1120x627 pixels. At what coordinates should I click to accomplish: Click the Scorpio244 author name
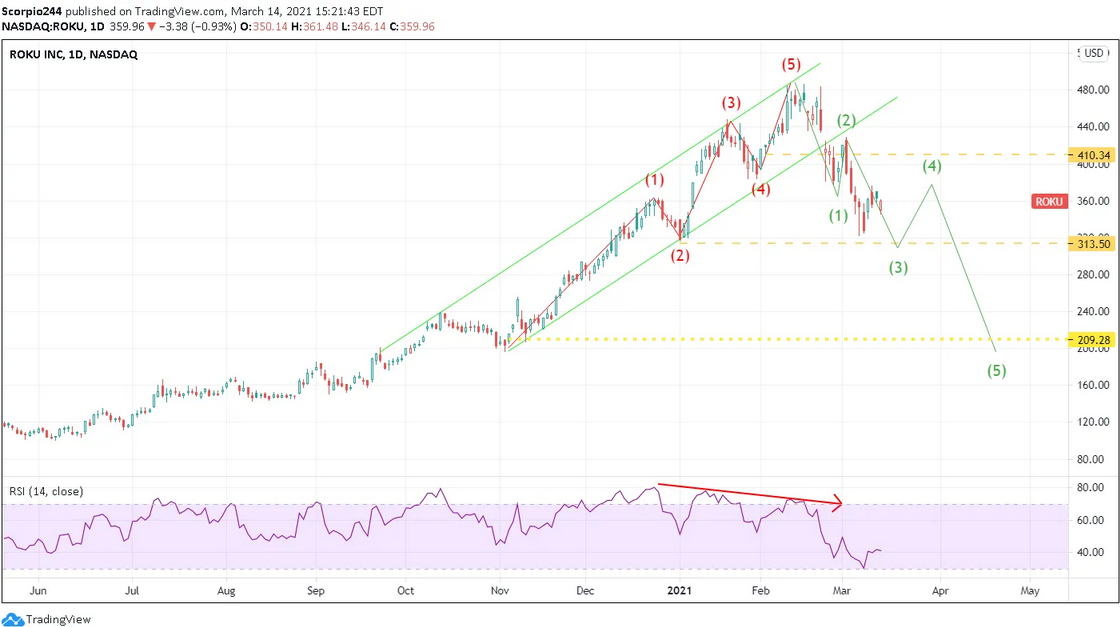click(x=31, y=11)
